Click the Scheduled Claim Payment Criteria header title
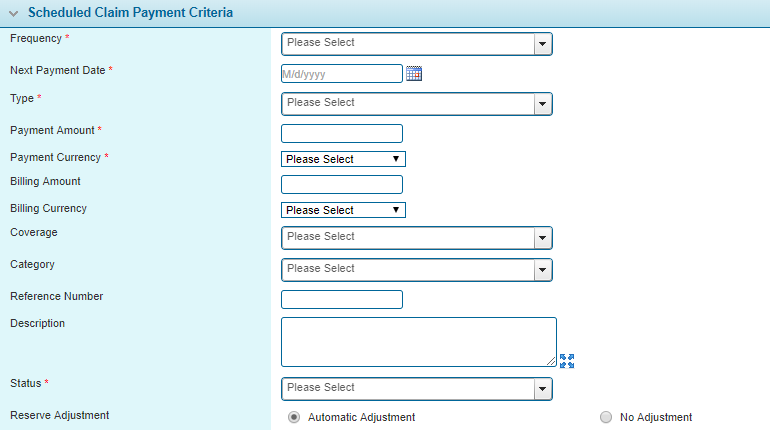 coord(130,14)
